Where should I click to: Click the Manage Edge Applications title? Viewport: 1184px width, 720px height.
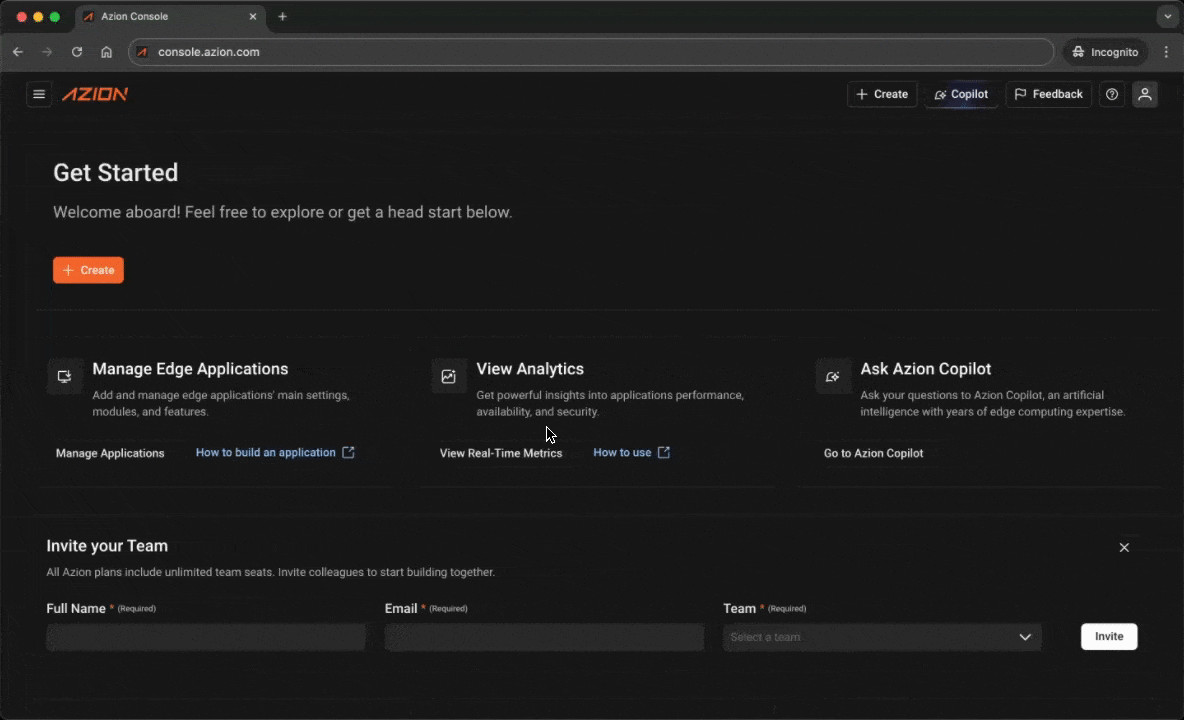[x=190, y=369]
